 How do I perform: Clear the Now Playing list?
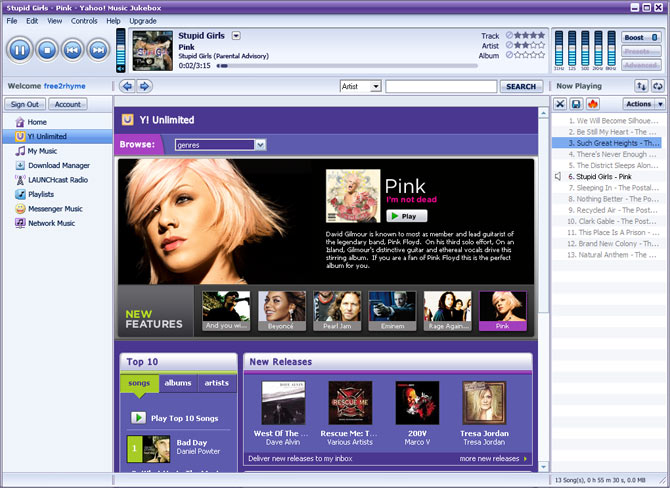(561, 104)
